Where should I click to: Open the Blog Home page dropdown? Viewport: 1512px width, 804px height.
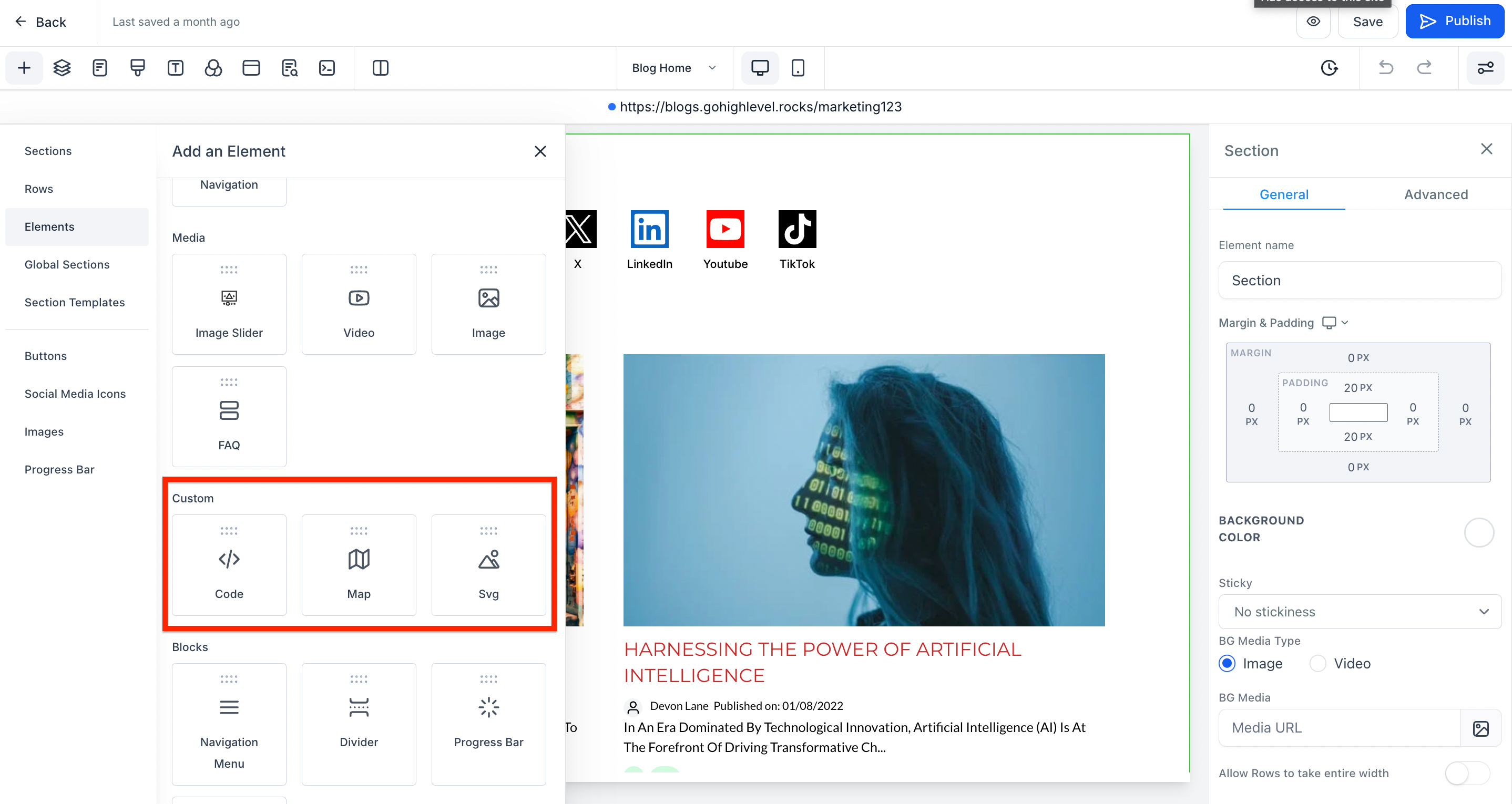(674, 68)
